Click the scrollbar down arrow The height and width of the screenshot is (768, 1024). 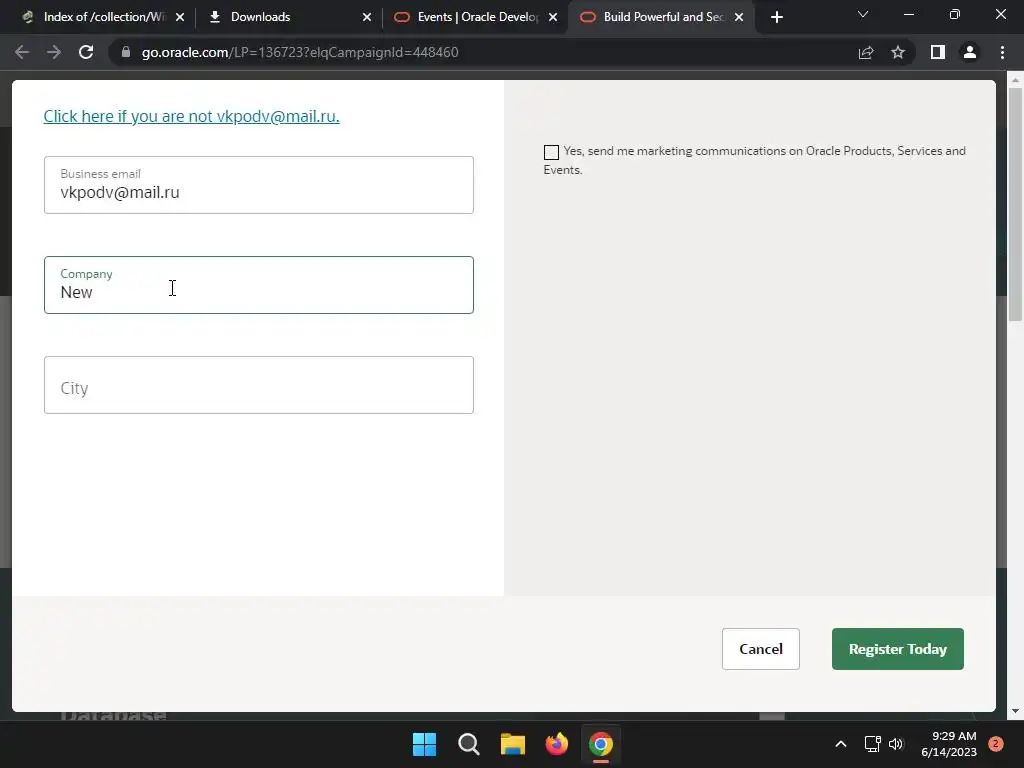coord(1015,711)
